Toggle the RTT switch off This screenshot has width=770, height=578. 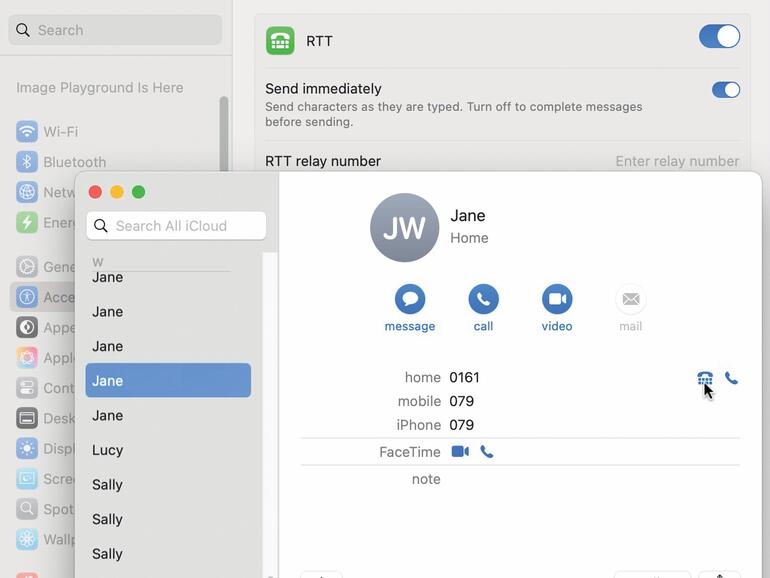(719, 36)
